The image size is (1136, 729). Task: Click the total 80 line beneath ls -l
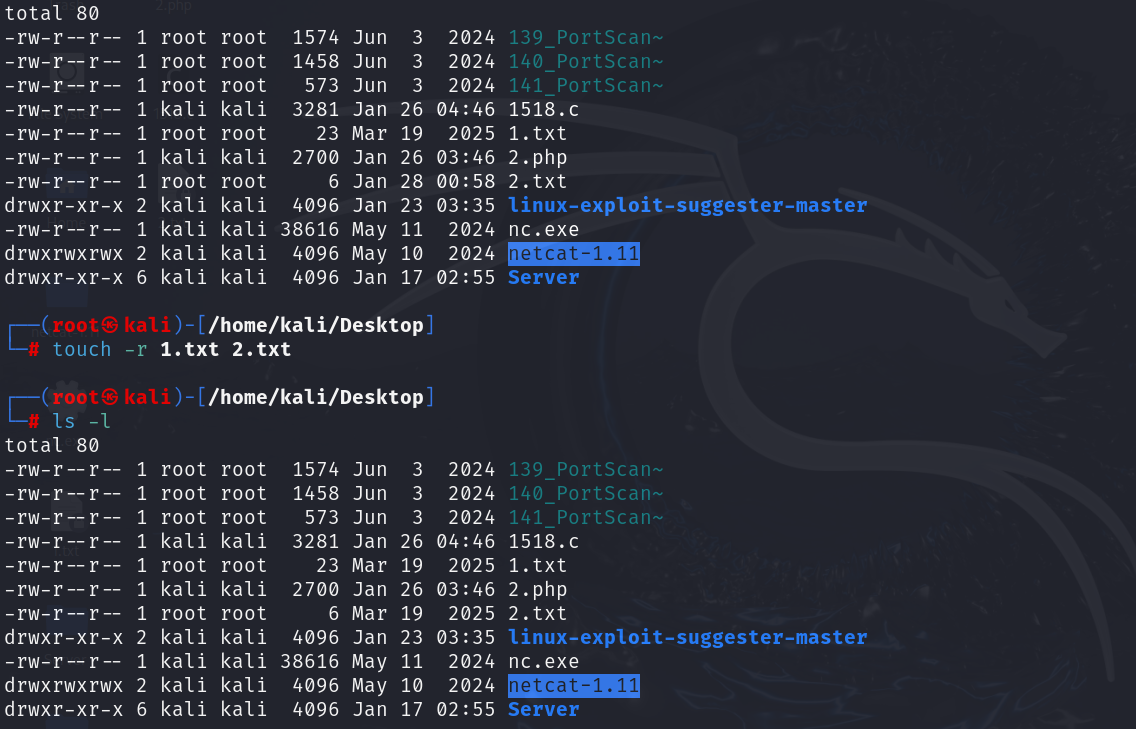[46, 445]
